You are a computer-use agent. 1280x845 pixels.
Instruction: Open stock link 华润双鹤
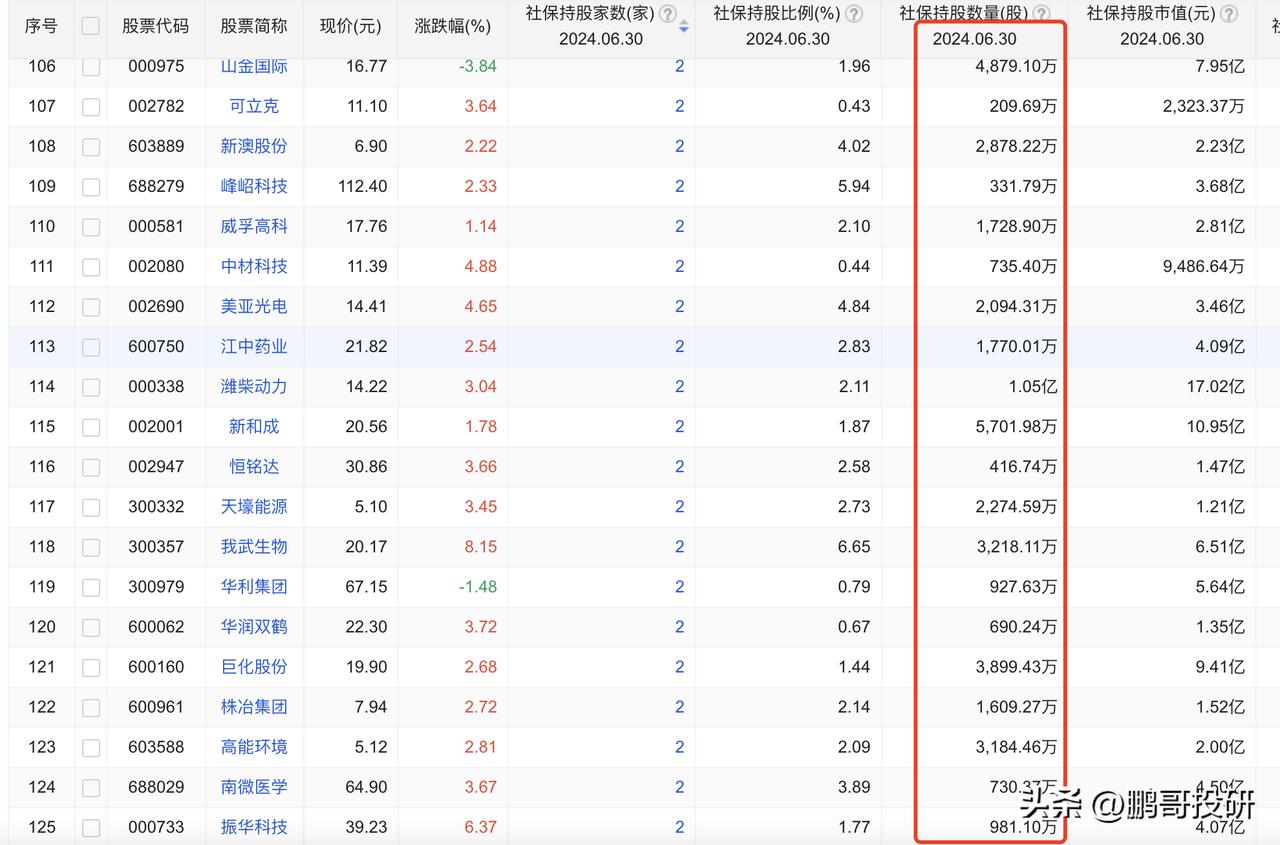(254, 626)
